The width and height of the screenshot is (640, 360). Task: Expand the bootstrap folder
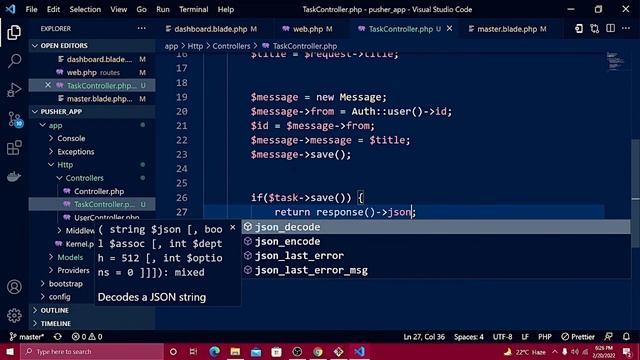(65, 284)
